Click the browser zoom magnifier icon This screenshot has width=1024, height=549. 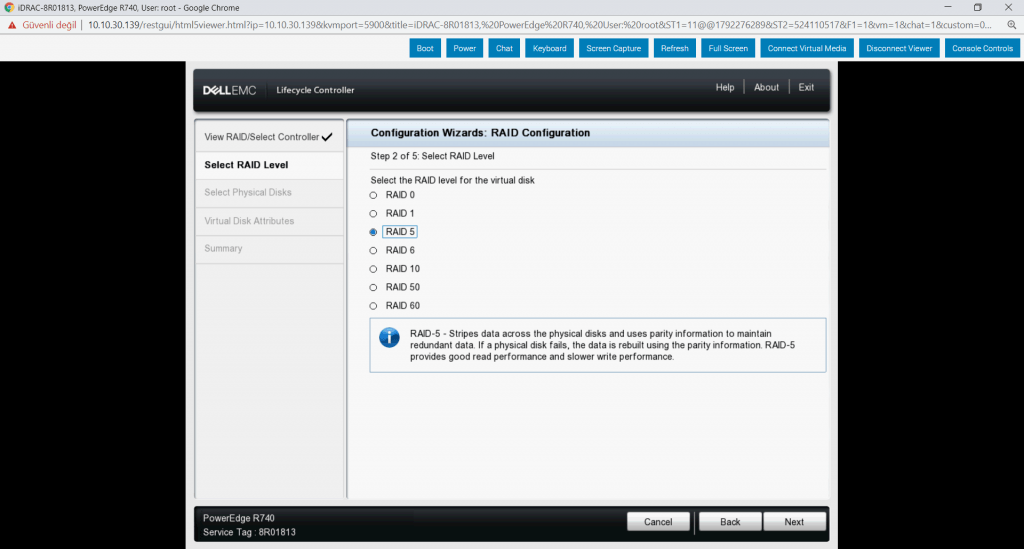coord(1011,24)
